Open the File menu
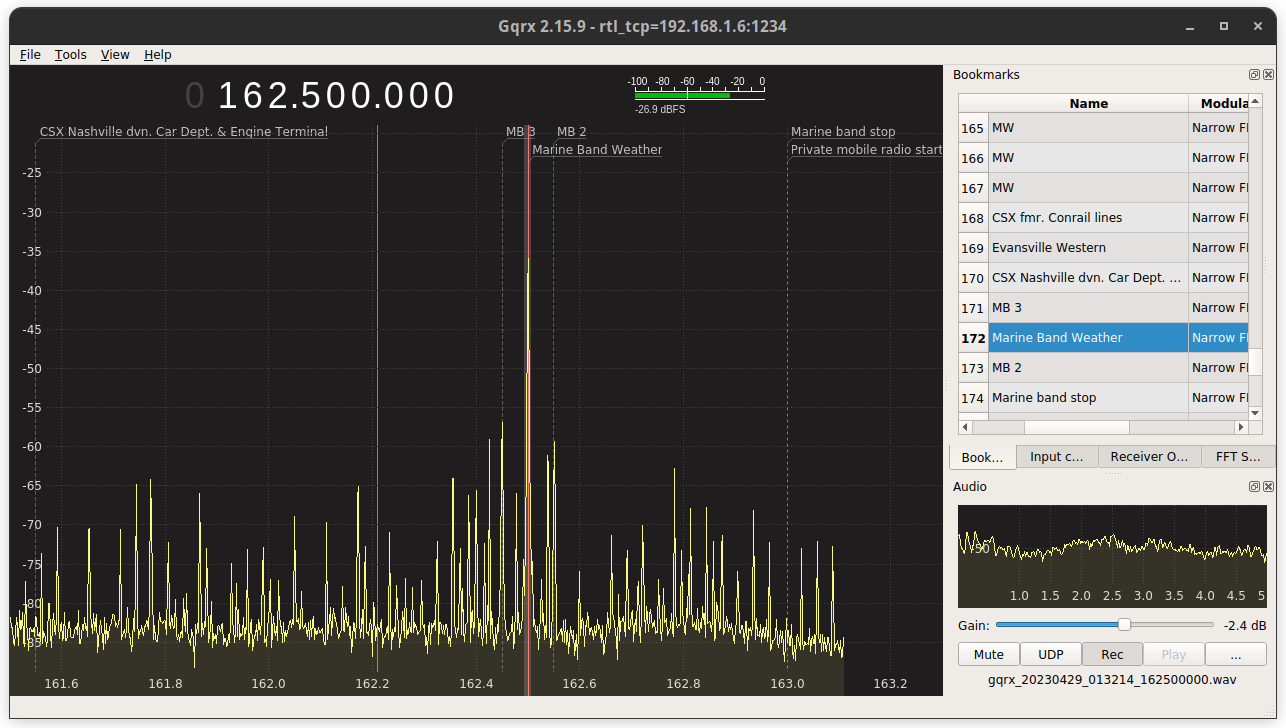Screen dimensions: 1286x728 pyautogui.click(x=30, y=54)
